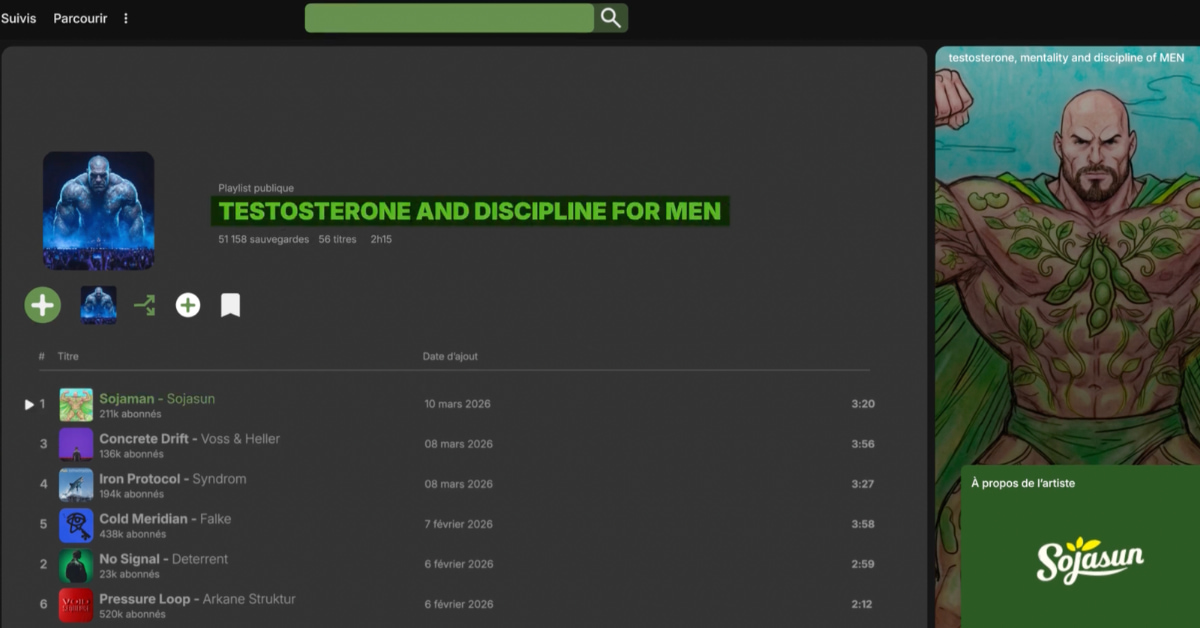Image resolution: width=1200 pixels, height=628 pixels.
Task: Click the magnifying glass search icon
Action: (x=611, y=18)
